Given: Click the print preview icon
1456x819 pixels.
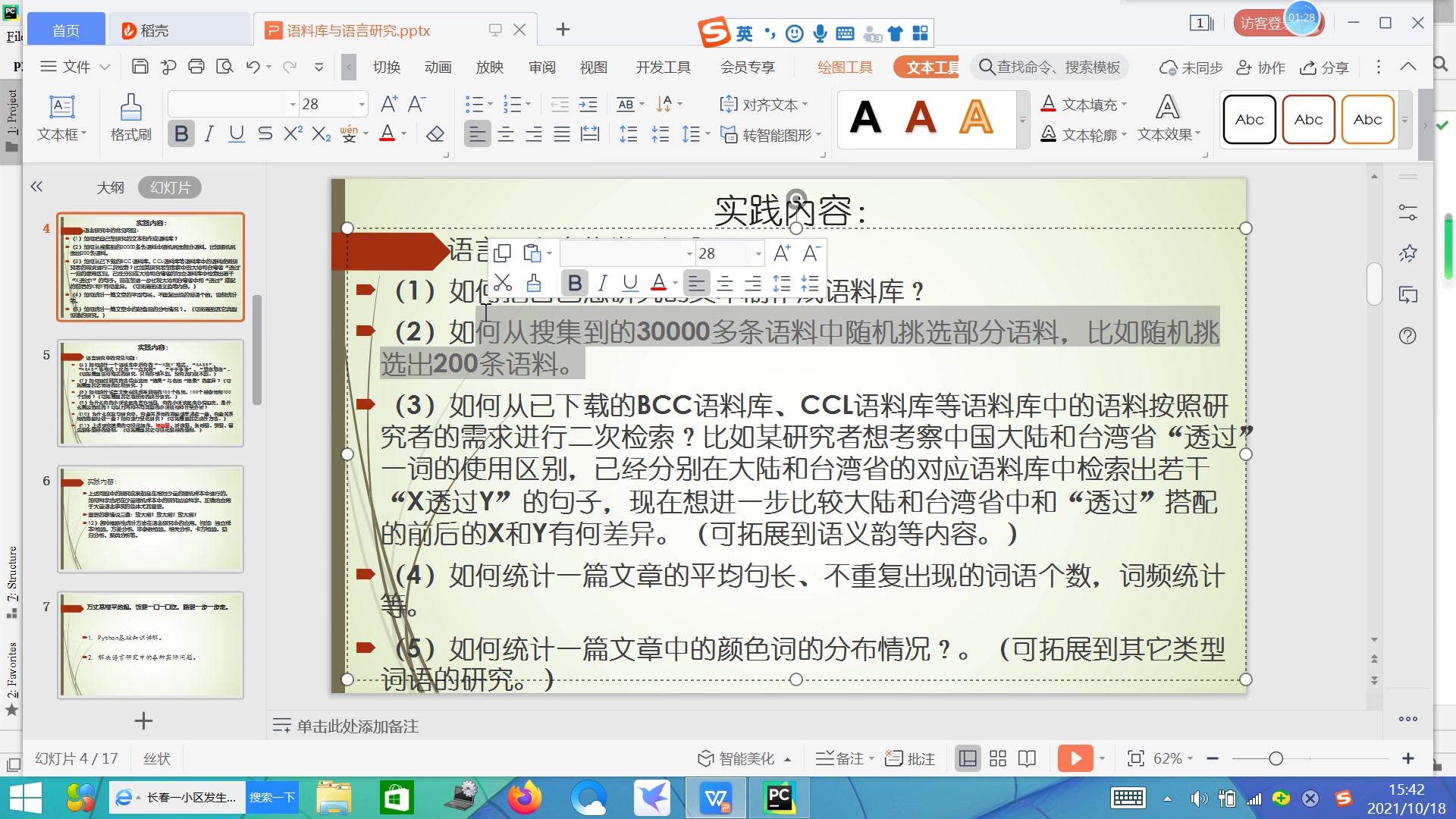Looking at the screenshot, I should point(224,67).
